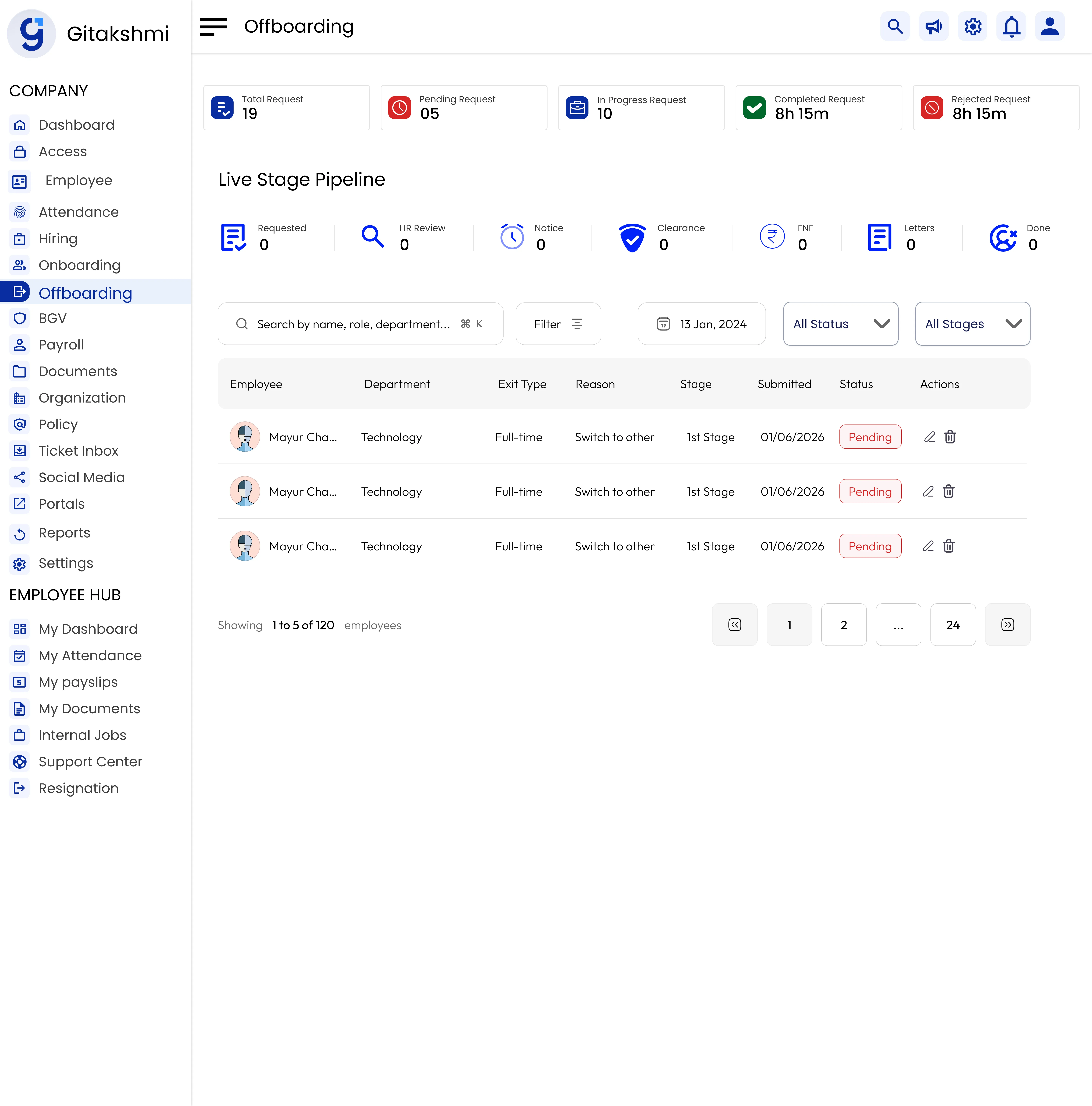Edit the second Mayur Cha... row
The width and height of the screenshot is (1092, 1106).
pos(928,492)
